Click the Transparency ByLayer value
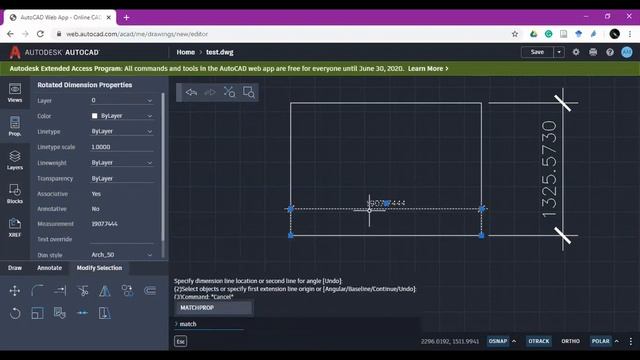The image size is (640, 360). 122,178
